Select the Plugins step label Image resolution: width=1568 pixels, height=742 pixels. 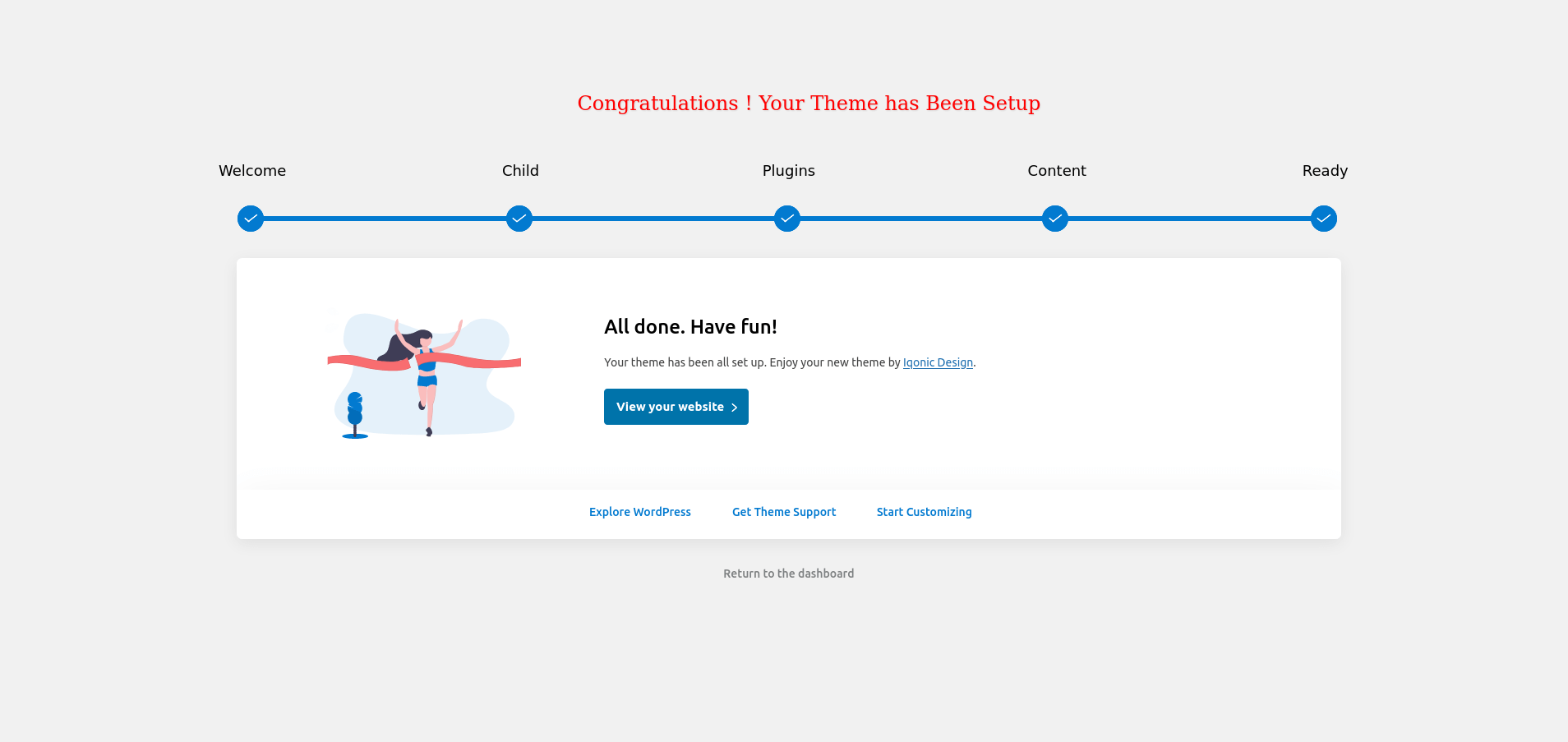click(x=789, y=171)
